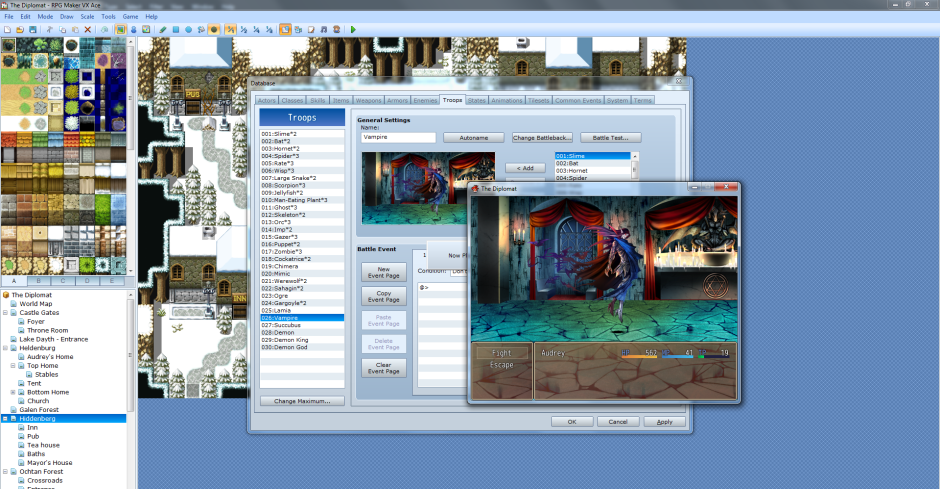Image resolution: width=940 pixels, height=489 pixels.
Task: Click the Clear Event Page button
Action: (x=384, y=369)
